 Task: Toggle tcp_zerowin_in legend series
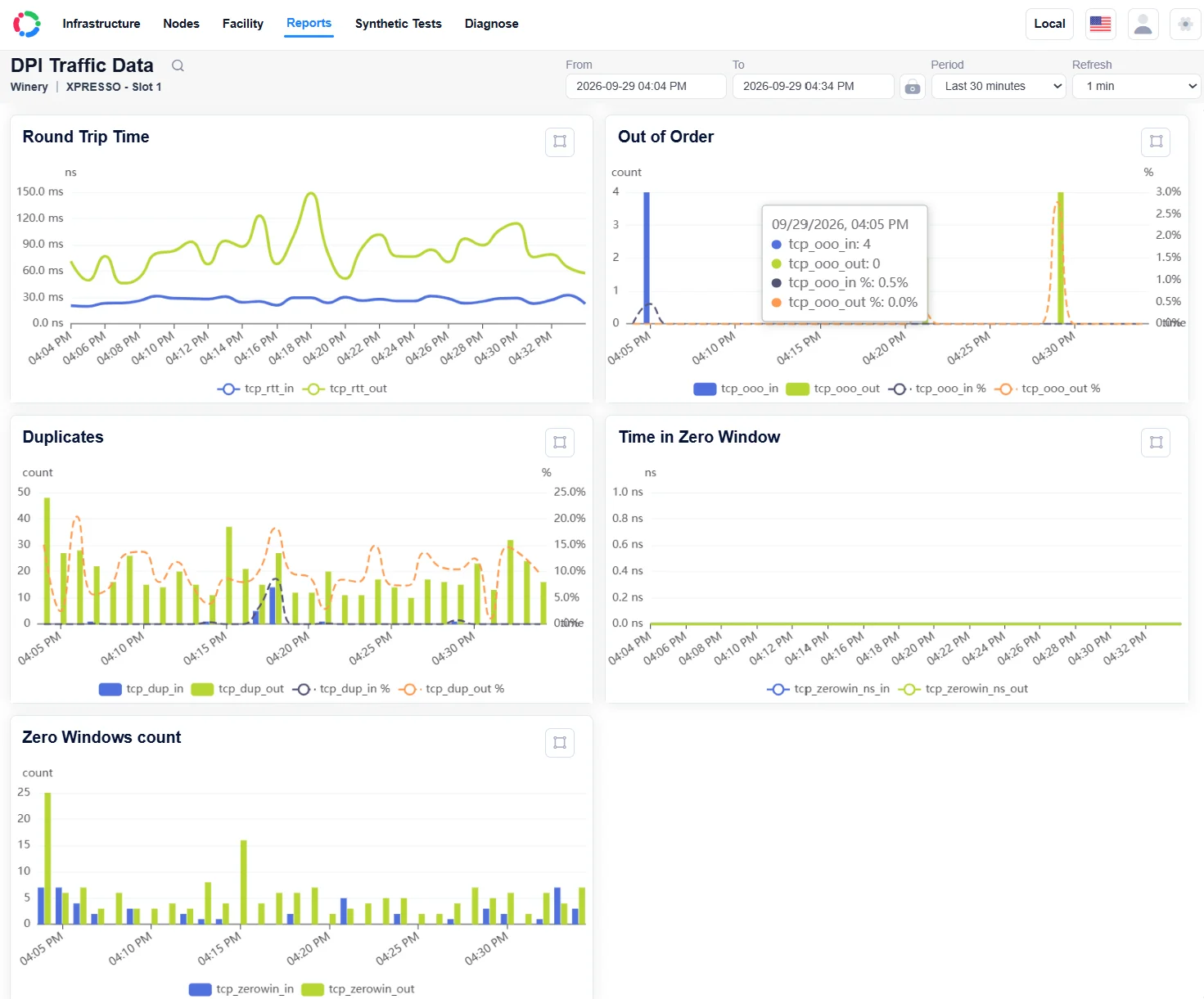[x=241, y=989]
